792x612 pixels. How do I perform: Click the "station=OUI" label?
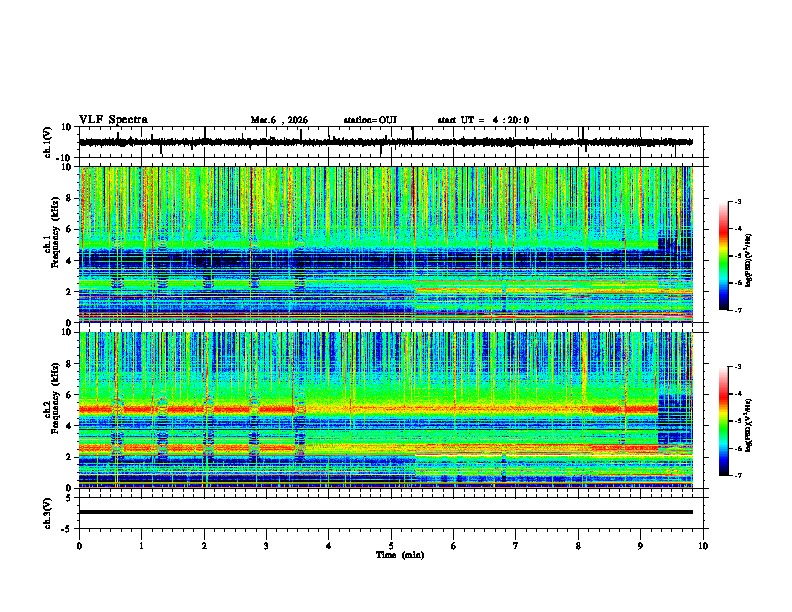pyautogui.click(x=370, y=120)
